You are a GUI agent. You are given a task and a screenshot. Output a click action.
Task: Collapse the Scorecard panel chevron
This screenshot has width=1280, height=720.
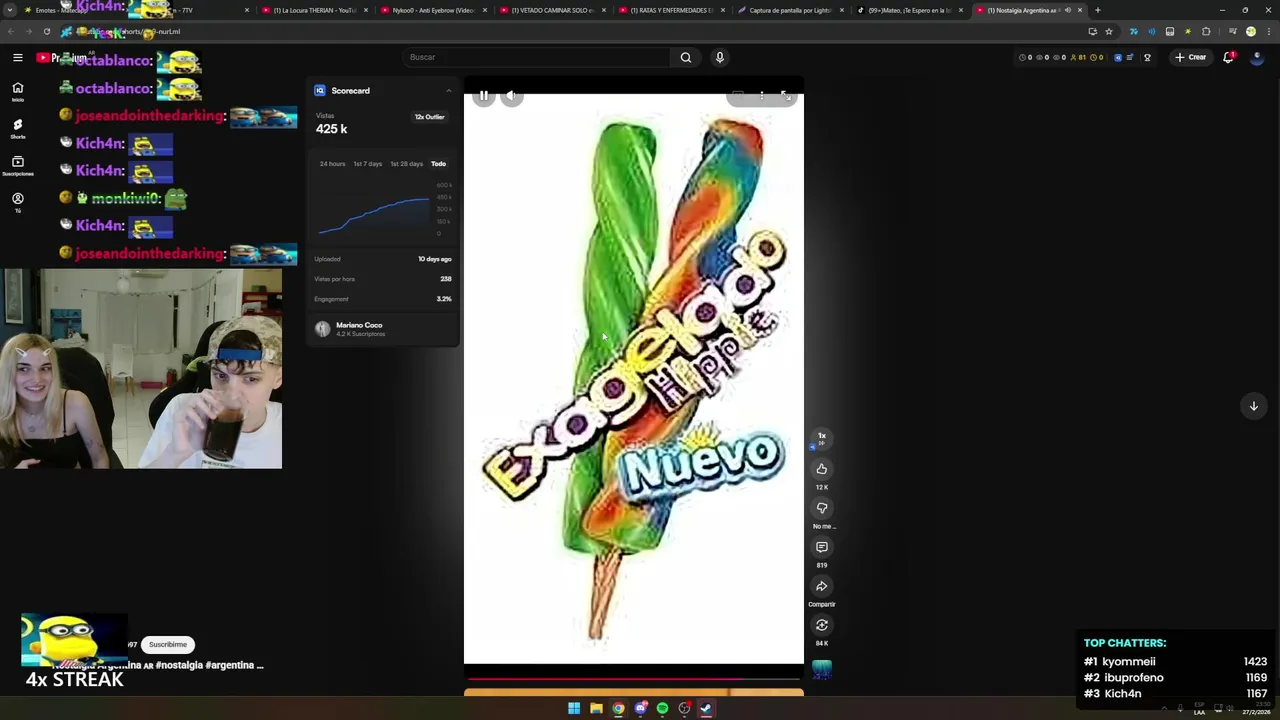point(448,91)
